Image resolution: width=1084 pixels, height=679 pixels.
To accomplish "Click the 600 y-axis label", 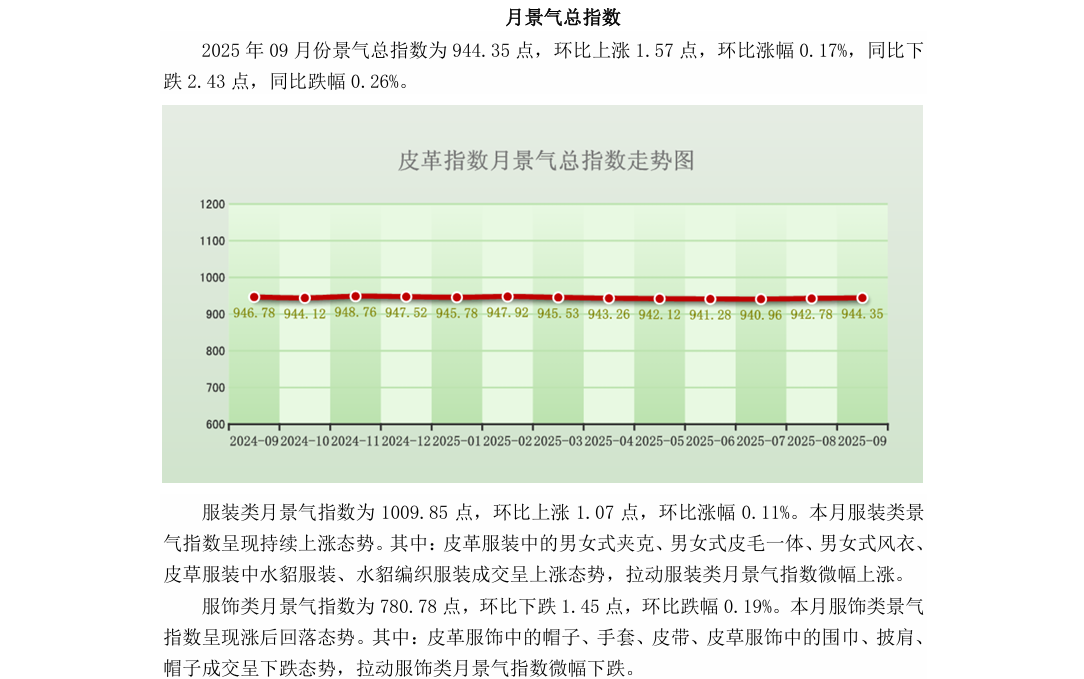I will 215,424.
